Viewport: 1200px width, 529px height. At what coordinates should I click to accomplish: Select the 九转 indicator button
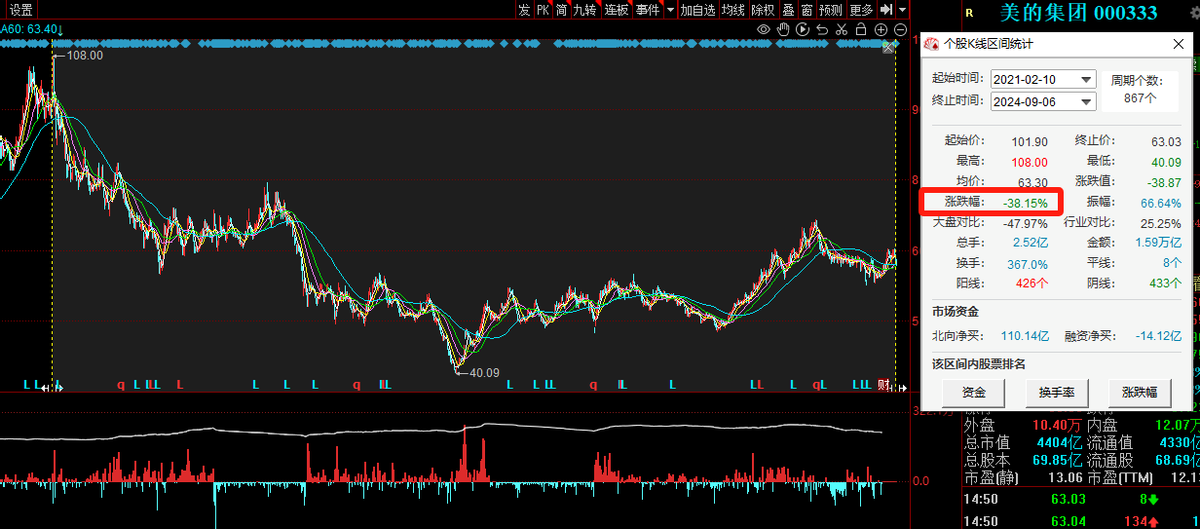click(x=586, y=9)
